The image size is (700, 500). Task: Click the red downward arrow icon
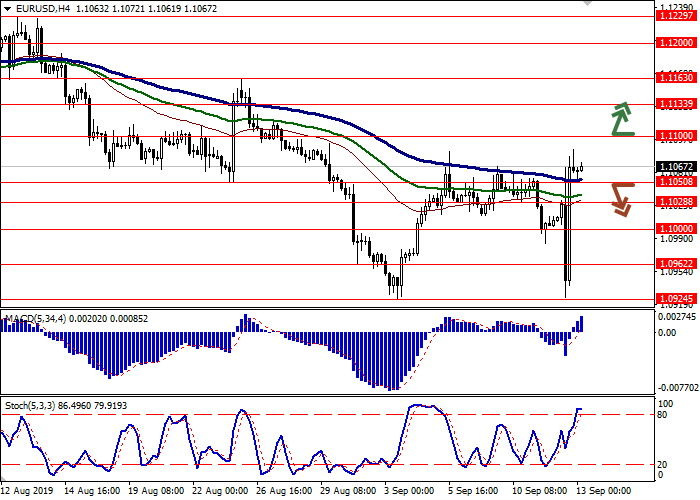point(623,198)
